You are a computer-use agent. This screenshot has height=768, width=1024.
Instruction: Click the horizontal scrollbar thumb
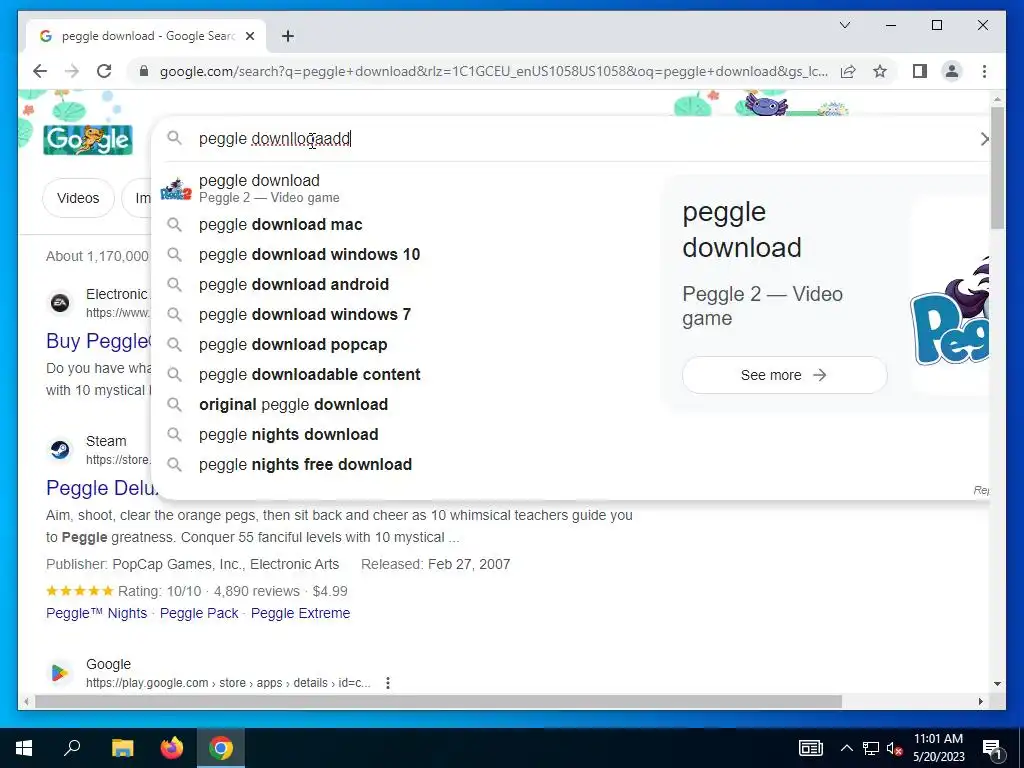pos(438,701)
